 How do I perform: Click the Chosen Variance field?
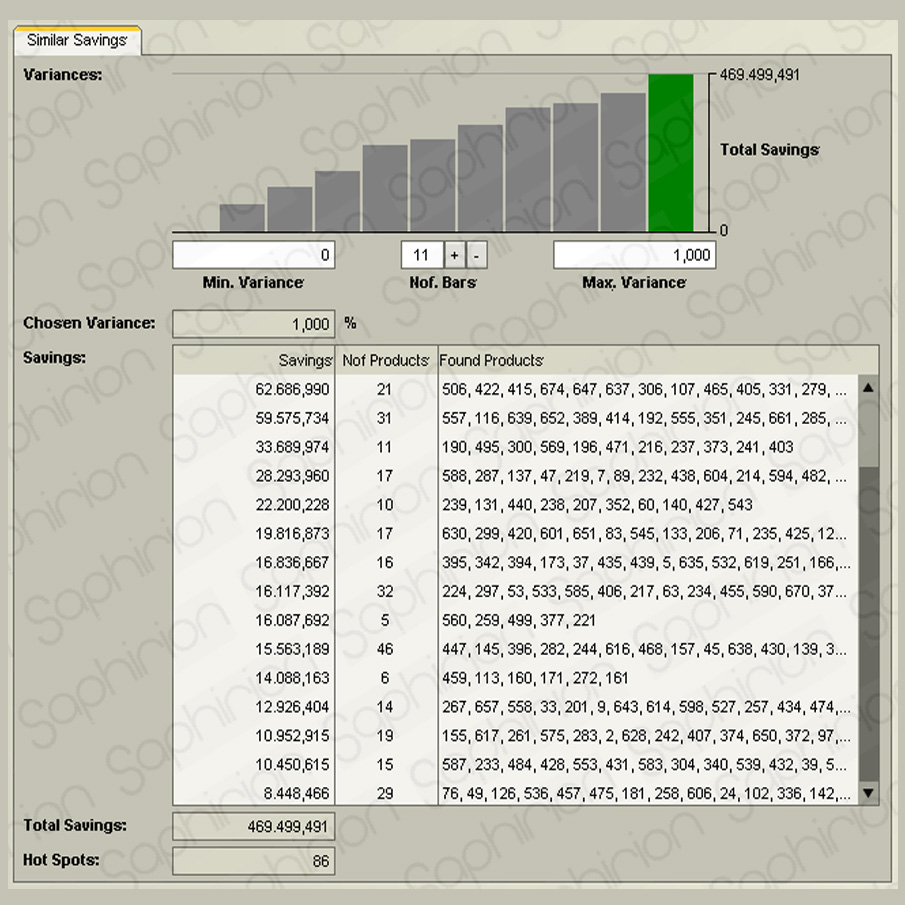coord(253,324)
